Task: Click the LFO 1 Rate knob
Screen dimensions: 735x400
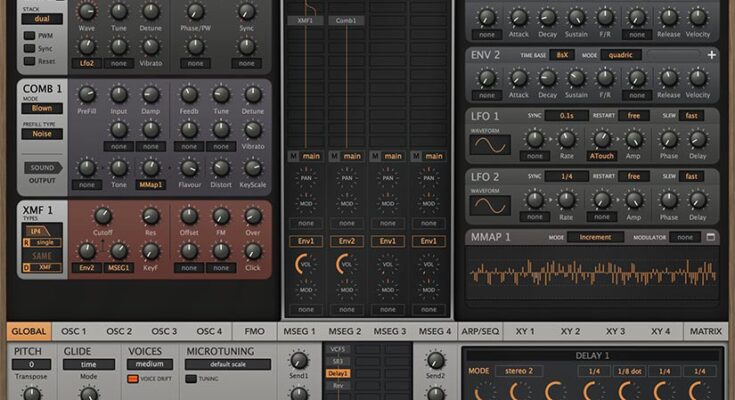Action: tap(567, 139)
